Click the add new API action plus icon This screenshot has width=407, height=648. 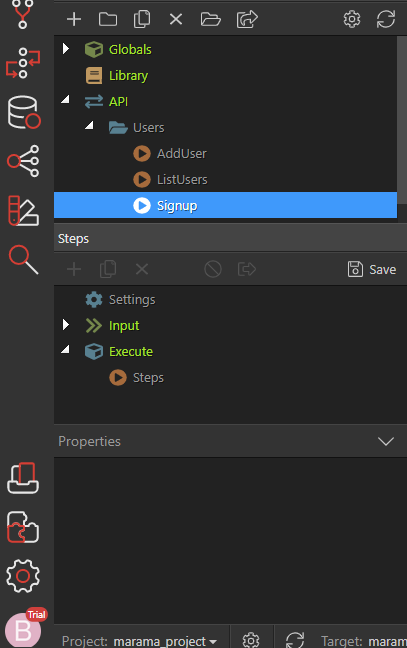coord(74,19)
